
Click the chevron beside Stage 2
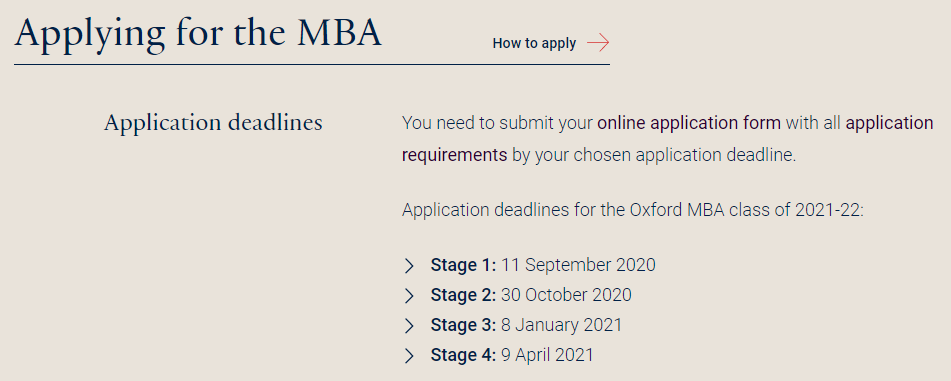409,295
